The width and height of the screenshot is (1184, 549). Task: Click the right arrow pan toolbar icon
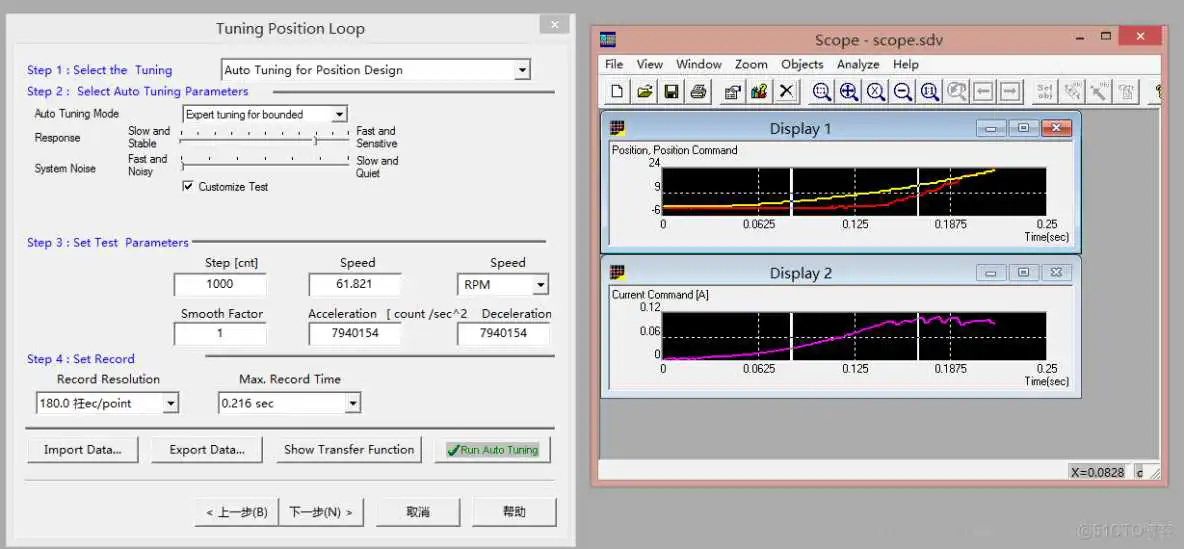pos(1010,91)
